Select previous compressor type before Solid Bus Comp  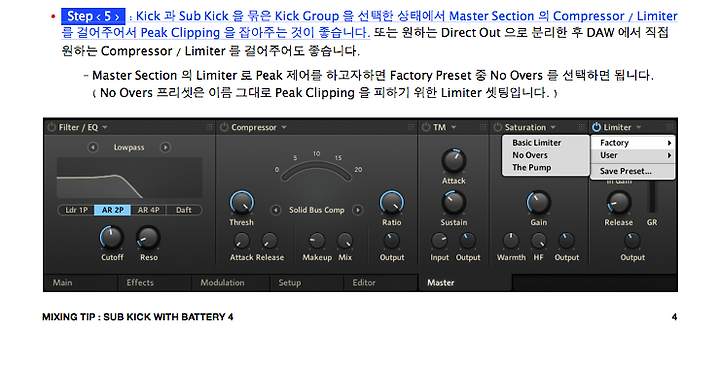(275, 210)
